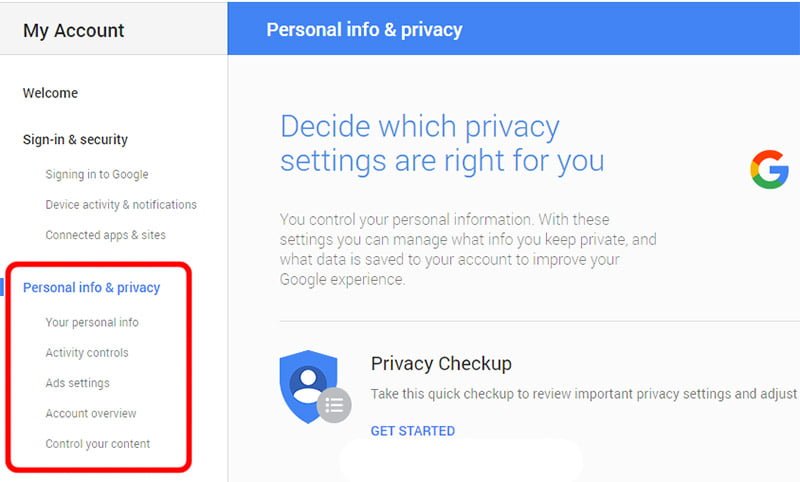The image size is (800, 482).
Task: Open Sign-in & security section
Action: click(75, 140)
